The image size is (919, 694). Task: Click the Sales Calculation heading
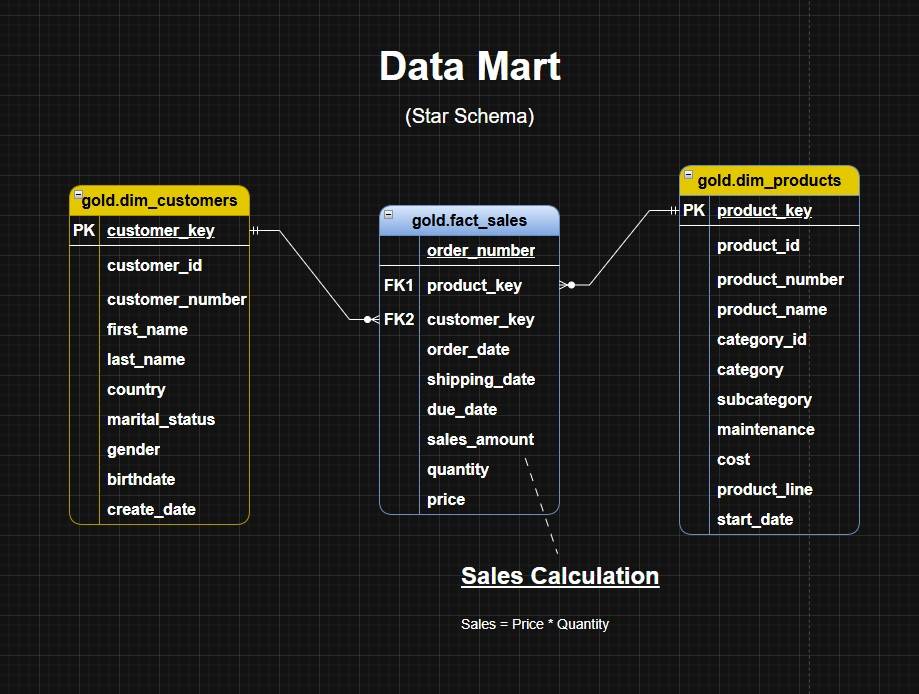[x=559, y=576]
